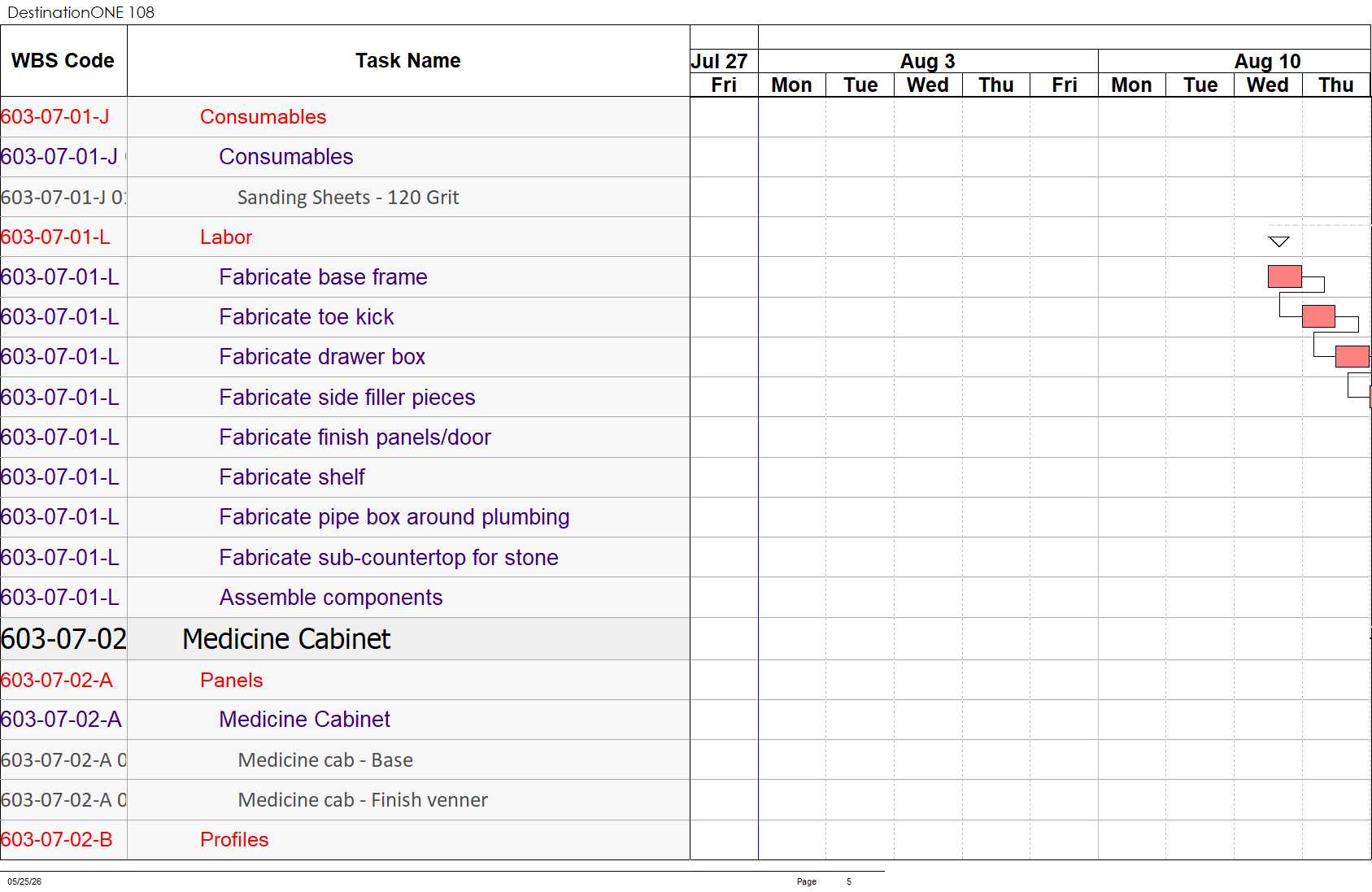1372x892 pixels.
Task: Click WBS code 603-07-02-B
Action: 57,840
